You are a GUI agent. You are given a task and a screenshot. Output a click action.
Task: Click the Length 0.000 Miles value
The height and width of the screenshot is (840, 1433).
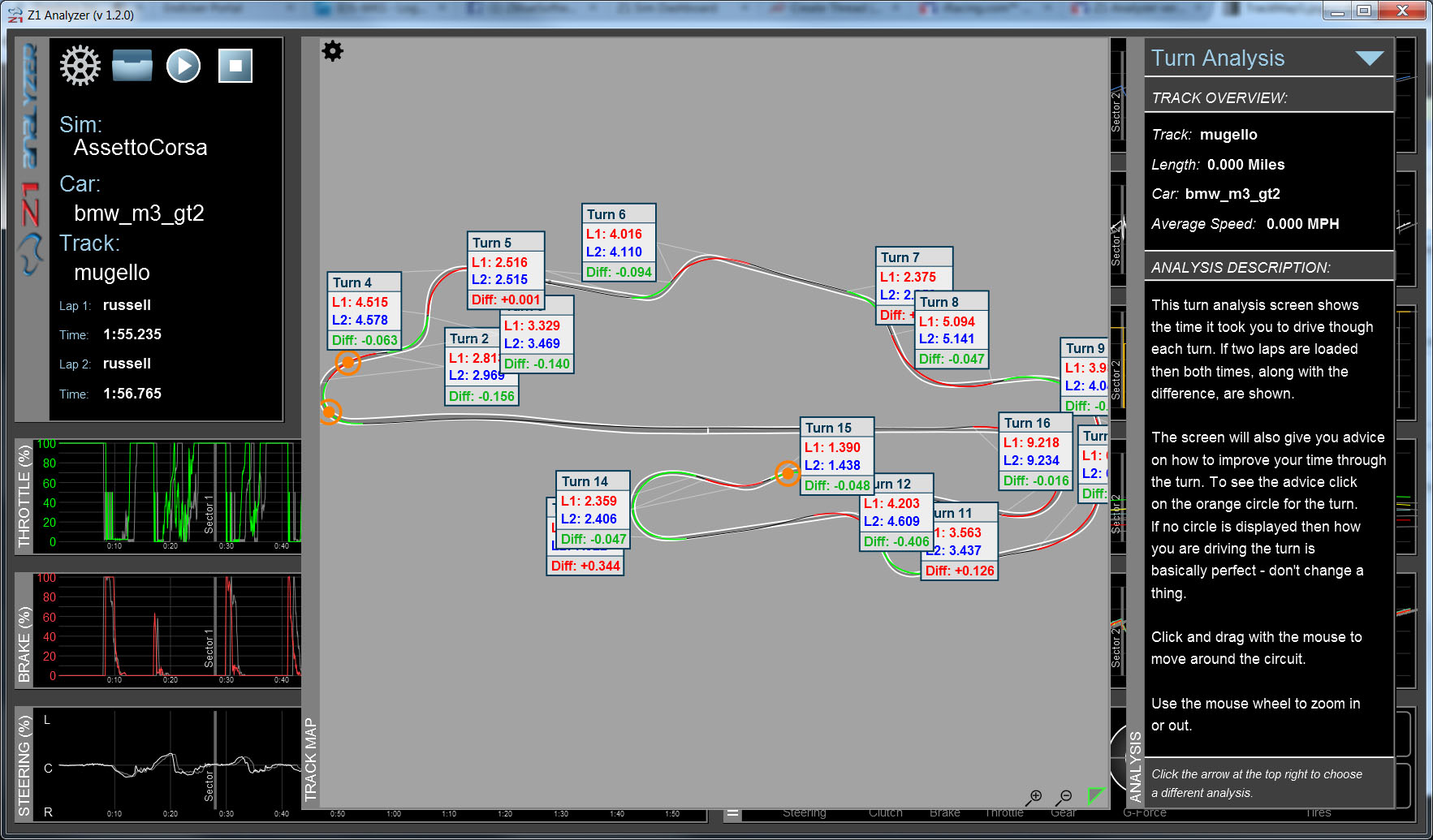tap(1245, 165)
